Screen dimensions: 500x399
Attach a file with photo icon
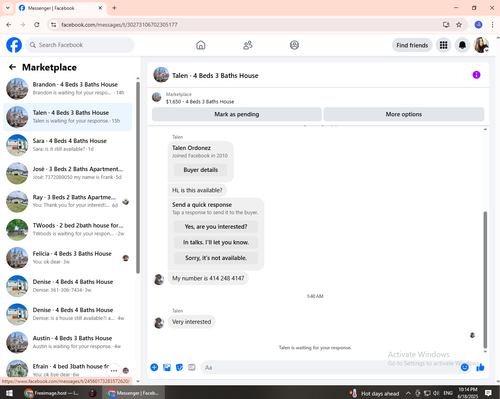(167, 367)
